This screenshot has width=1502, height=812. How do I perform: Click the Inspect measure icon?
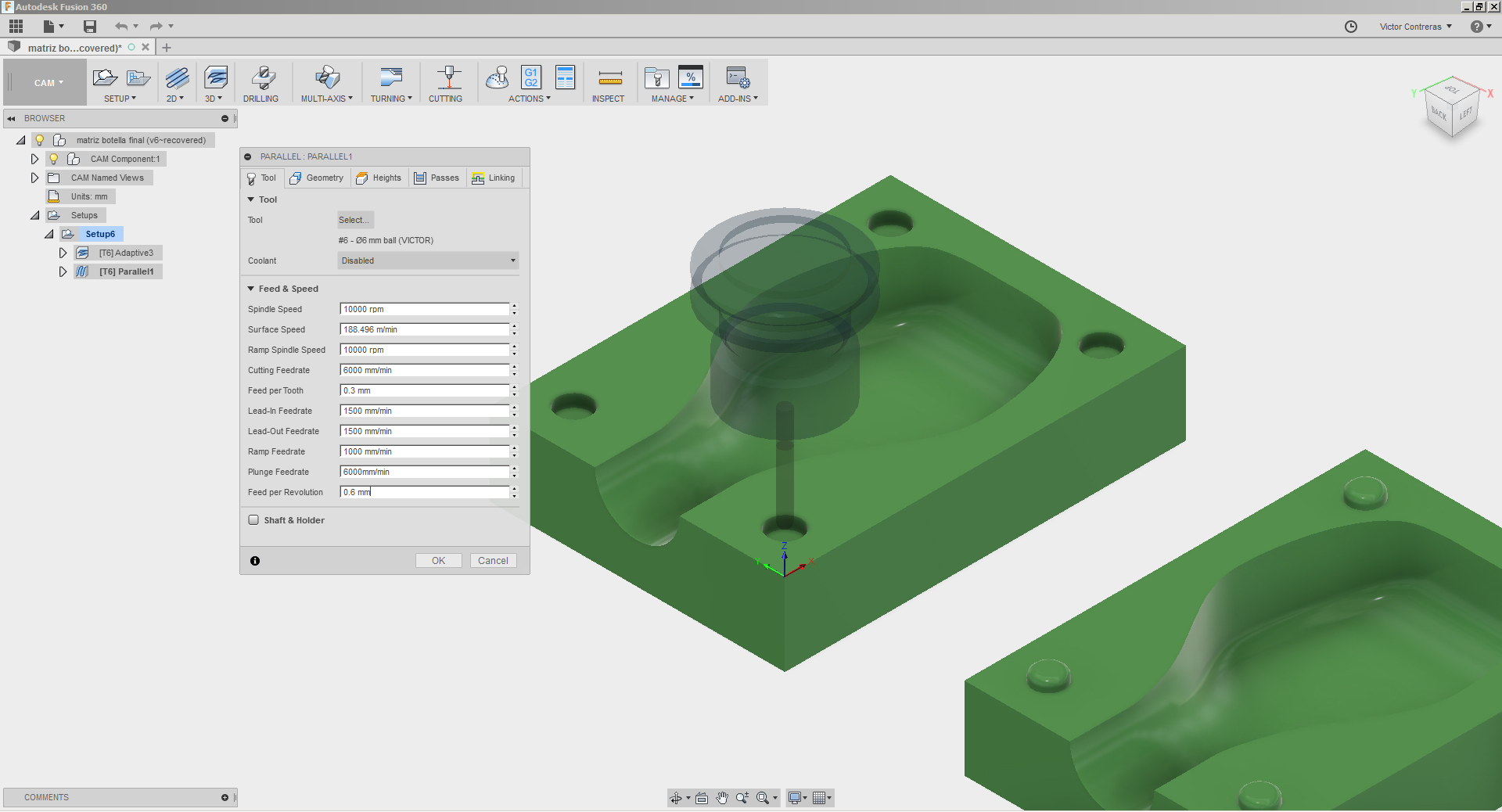pos(609,77)
